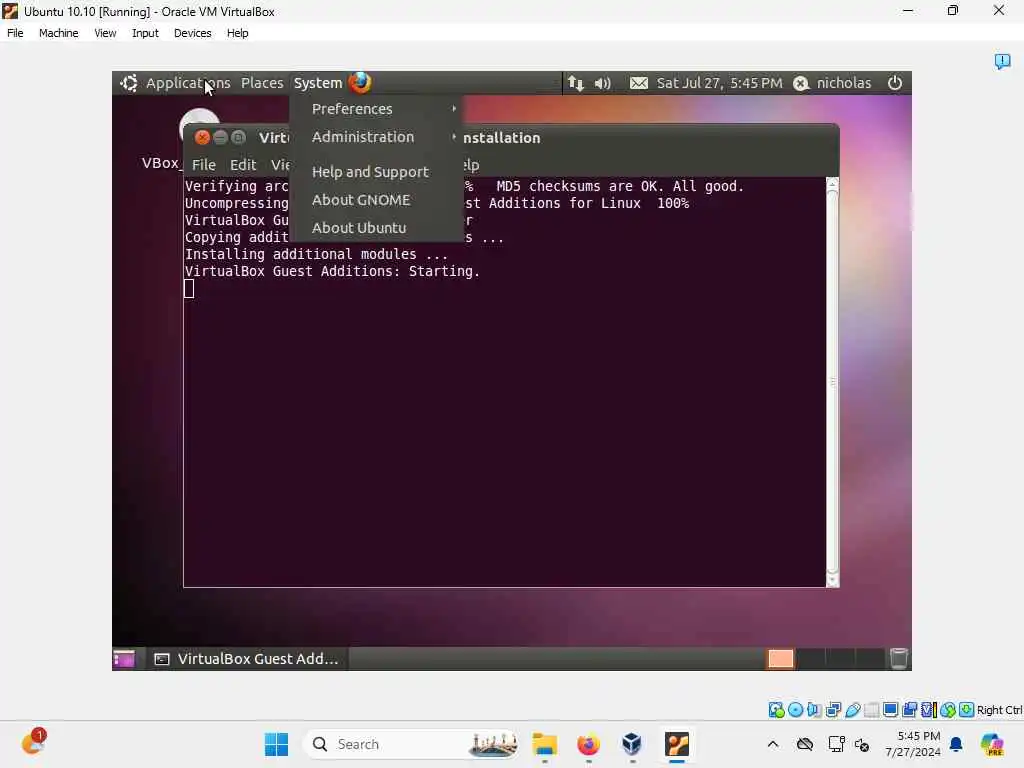The image size is (1024, 768).
Task: Click the shared folders status icon
Action: coord(871,710)
